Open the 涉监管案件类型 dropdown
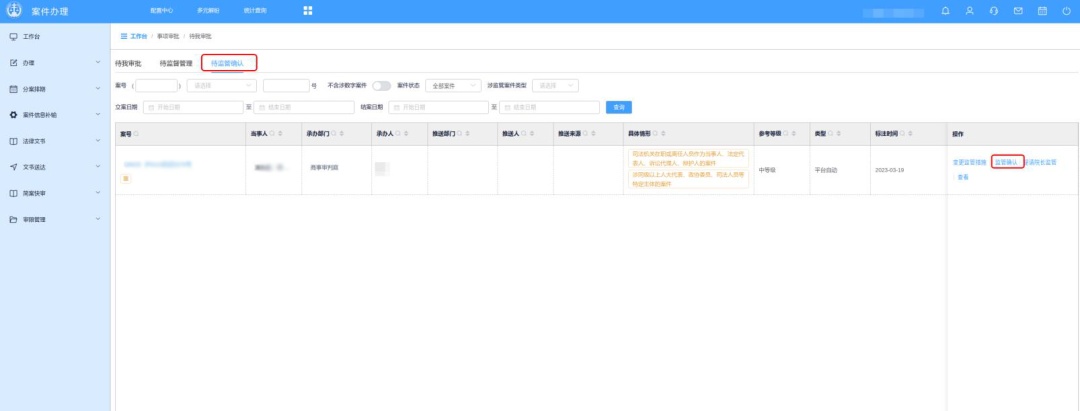1080x411 pixels. coord(557,86)
